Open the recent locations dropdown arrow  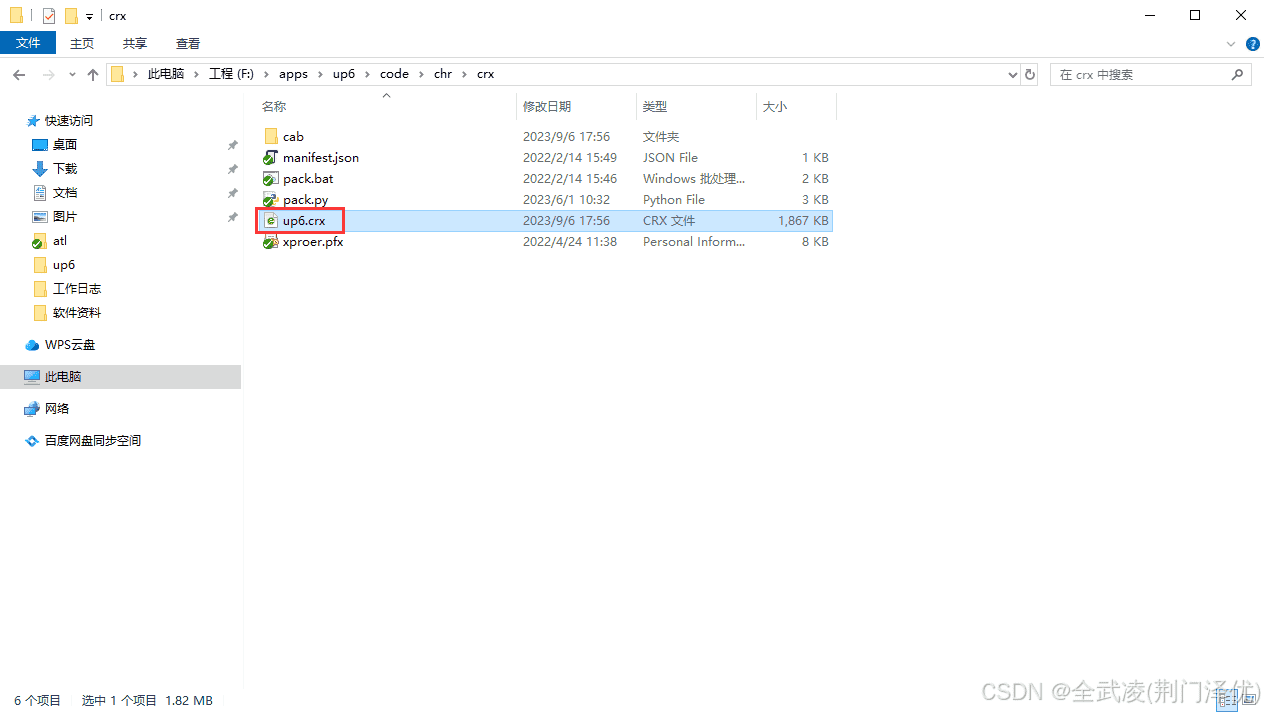point(72,75)
